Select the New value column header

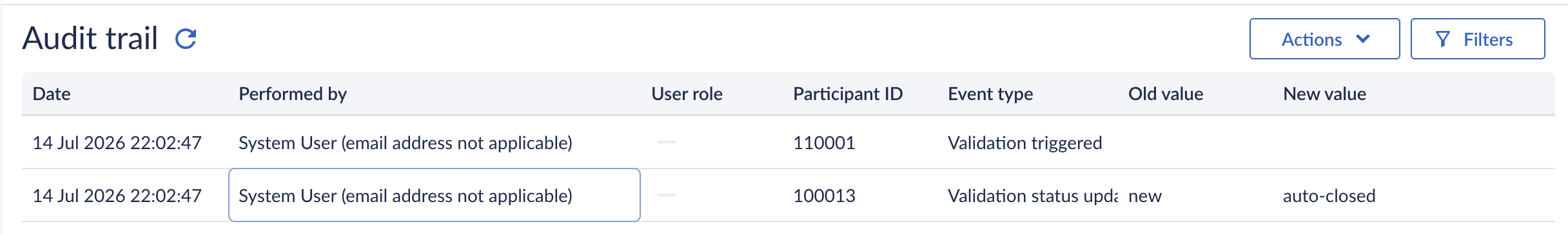(1324, 94)
